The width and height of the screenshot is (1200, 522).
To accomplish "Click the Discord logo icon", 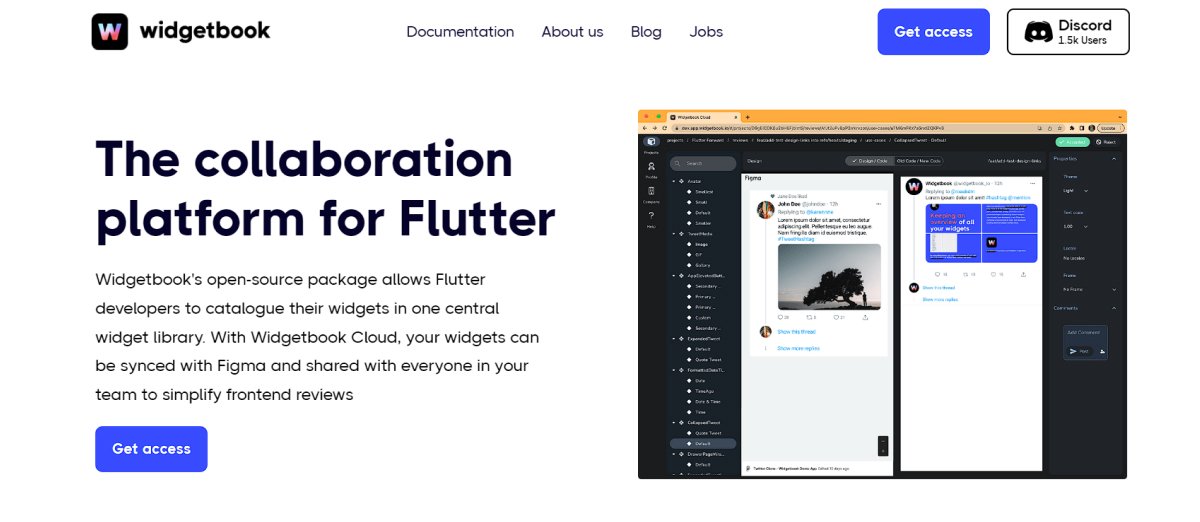I will [1038, 32].
